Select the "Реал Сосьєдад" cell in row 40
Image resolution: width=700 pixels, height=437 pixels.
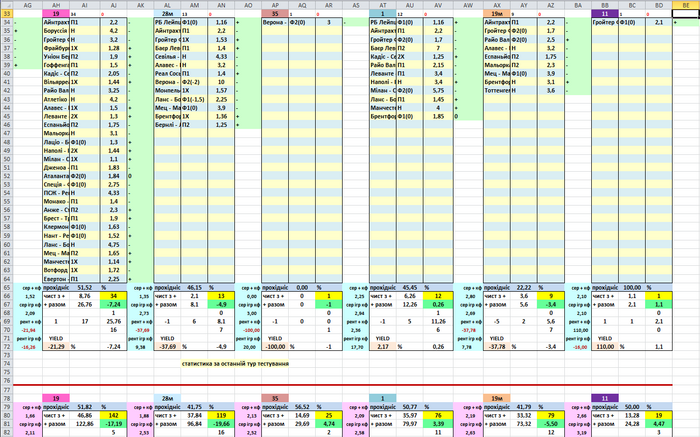pos(167,74)
